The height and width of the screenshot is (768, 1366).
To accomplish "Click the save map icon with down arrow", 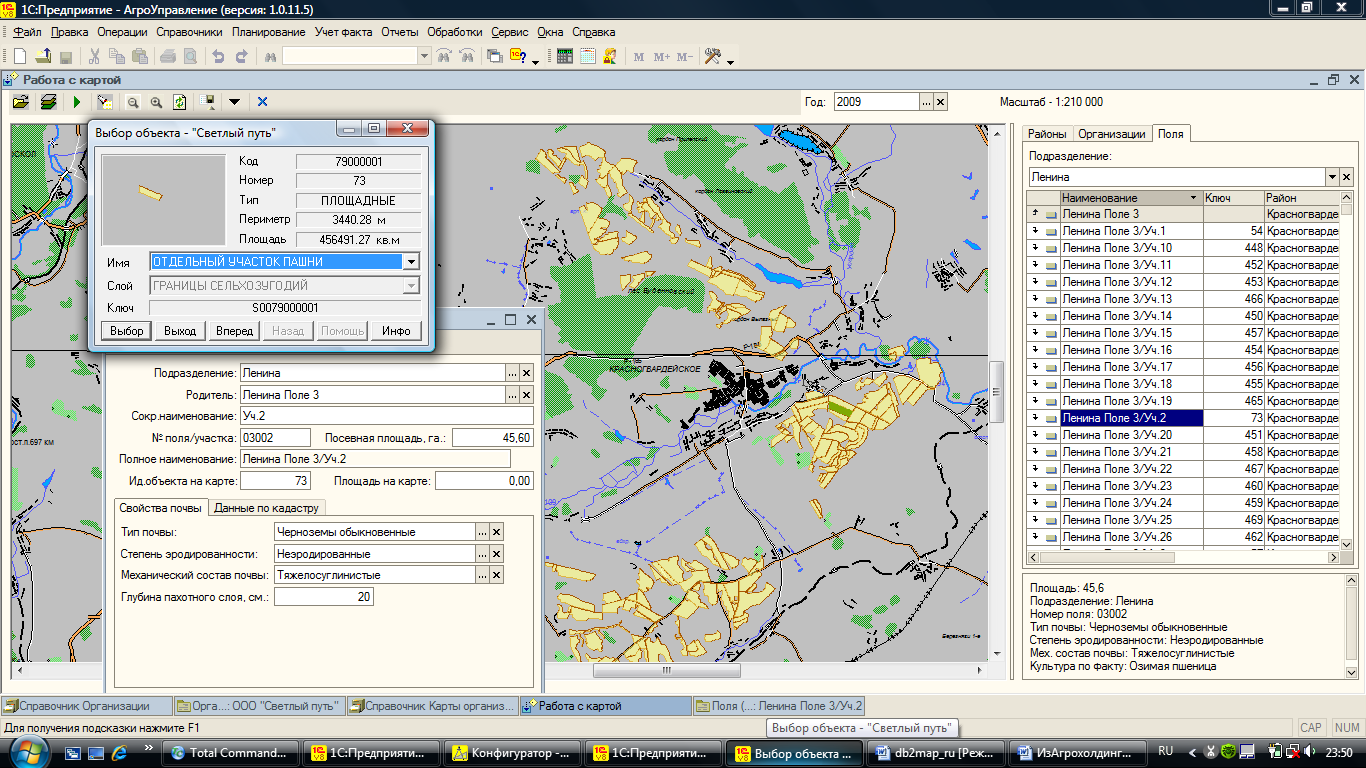I will click(x=209, y=102).
